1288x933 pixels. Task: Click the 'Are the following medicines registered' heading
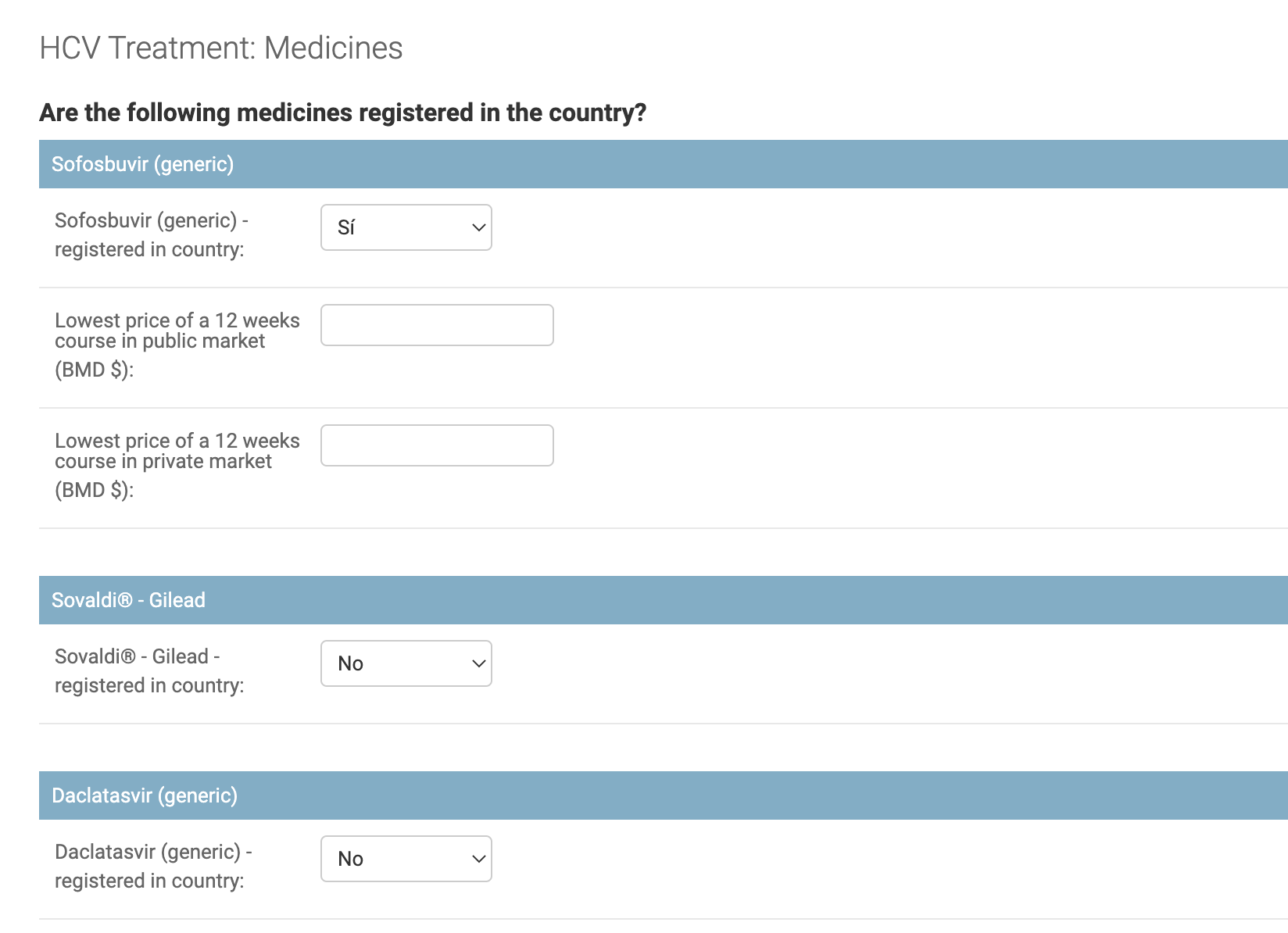[x=343, y=113]
